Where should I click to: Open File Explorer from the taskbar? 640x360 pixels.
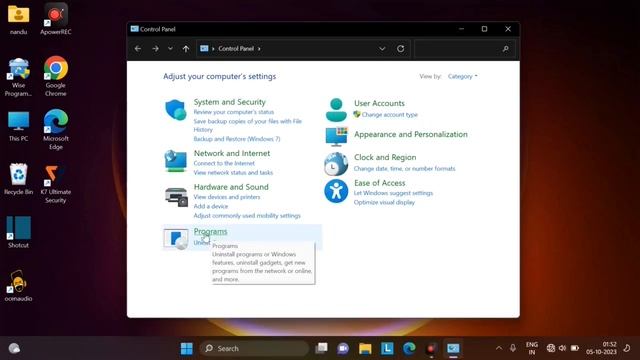coord(365,348)
